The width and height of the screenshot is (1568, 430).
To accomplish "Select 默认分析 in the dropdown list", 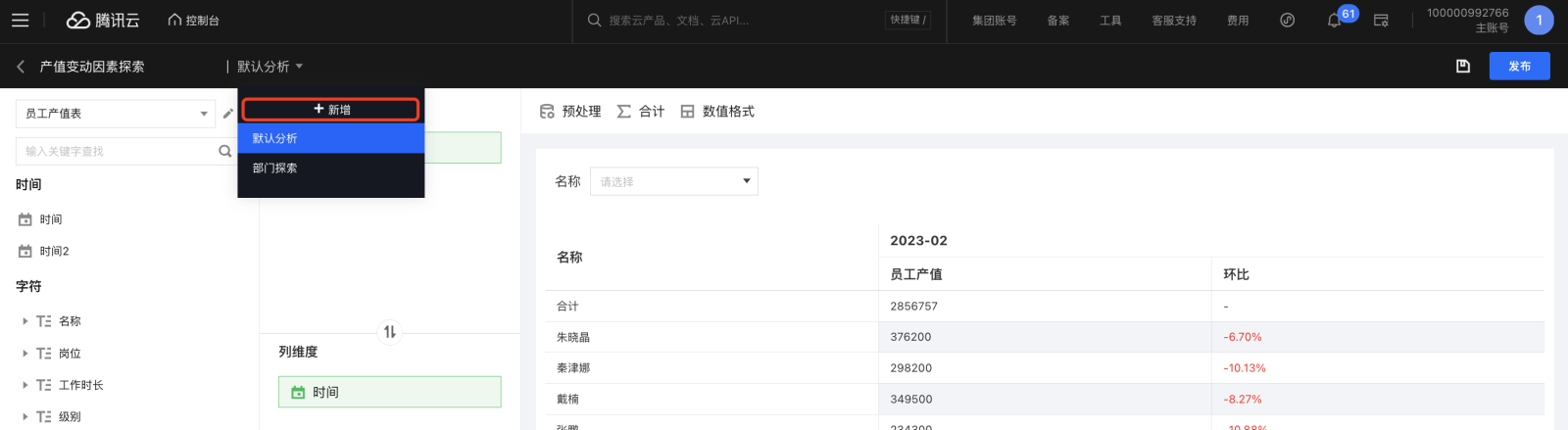I will click(x=331, y=138).
